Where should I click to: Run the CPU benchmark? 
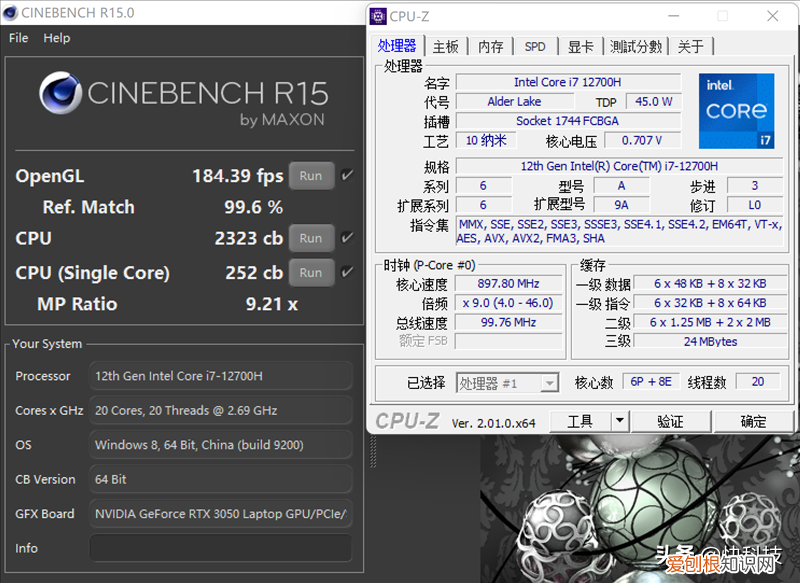click(311, 238)
